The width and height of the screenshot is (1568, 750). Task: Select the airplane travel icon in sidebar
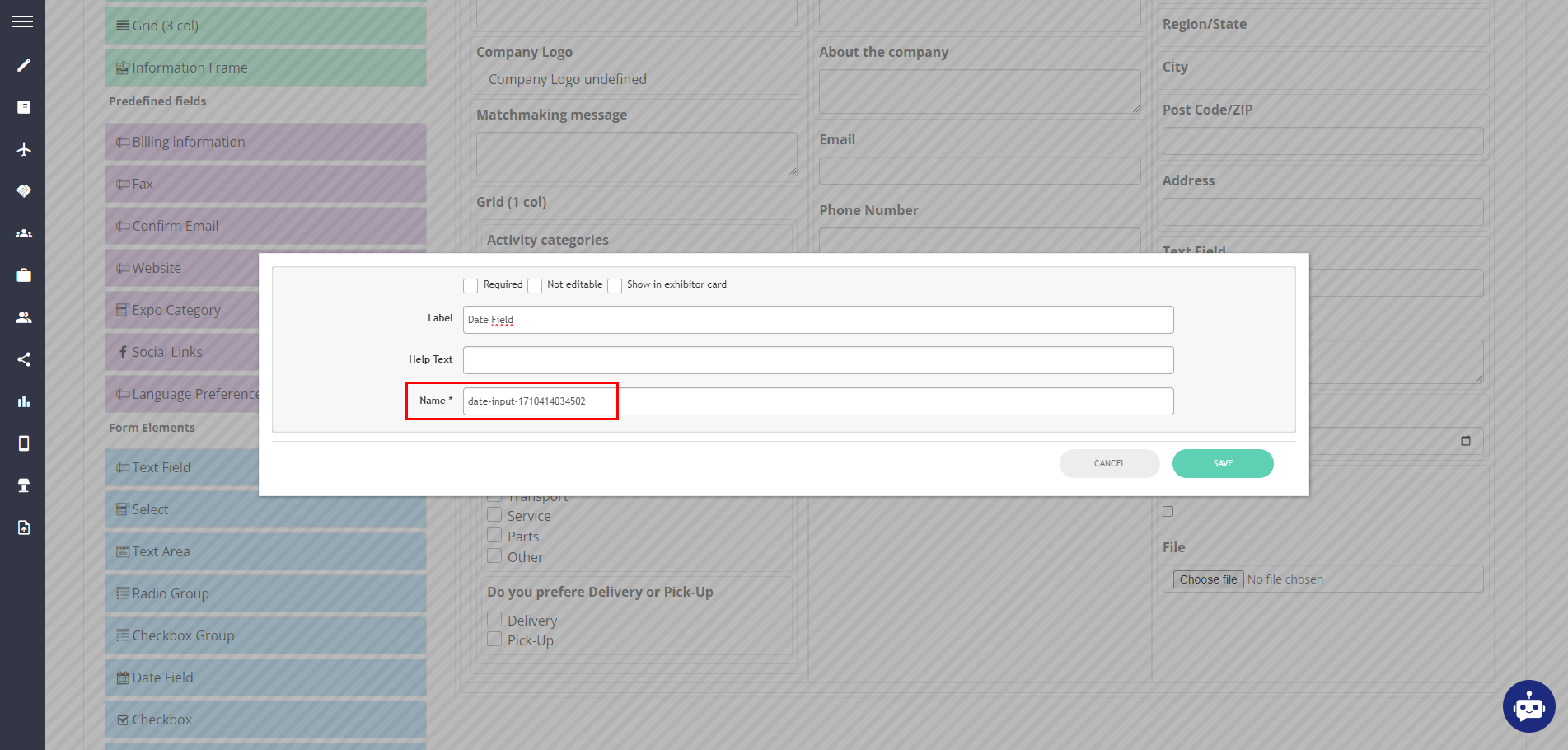23,149
